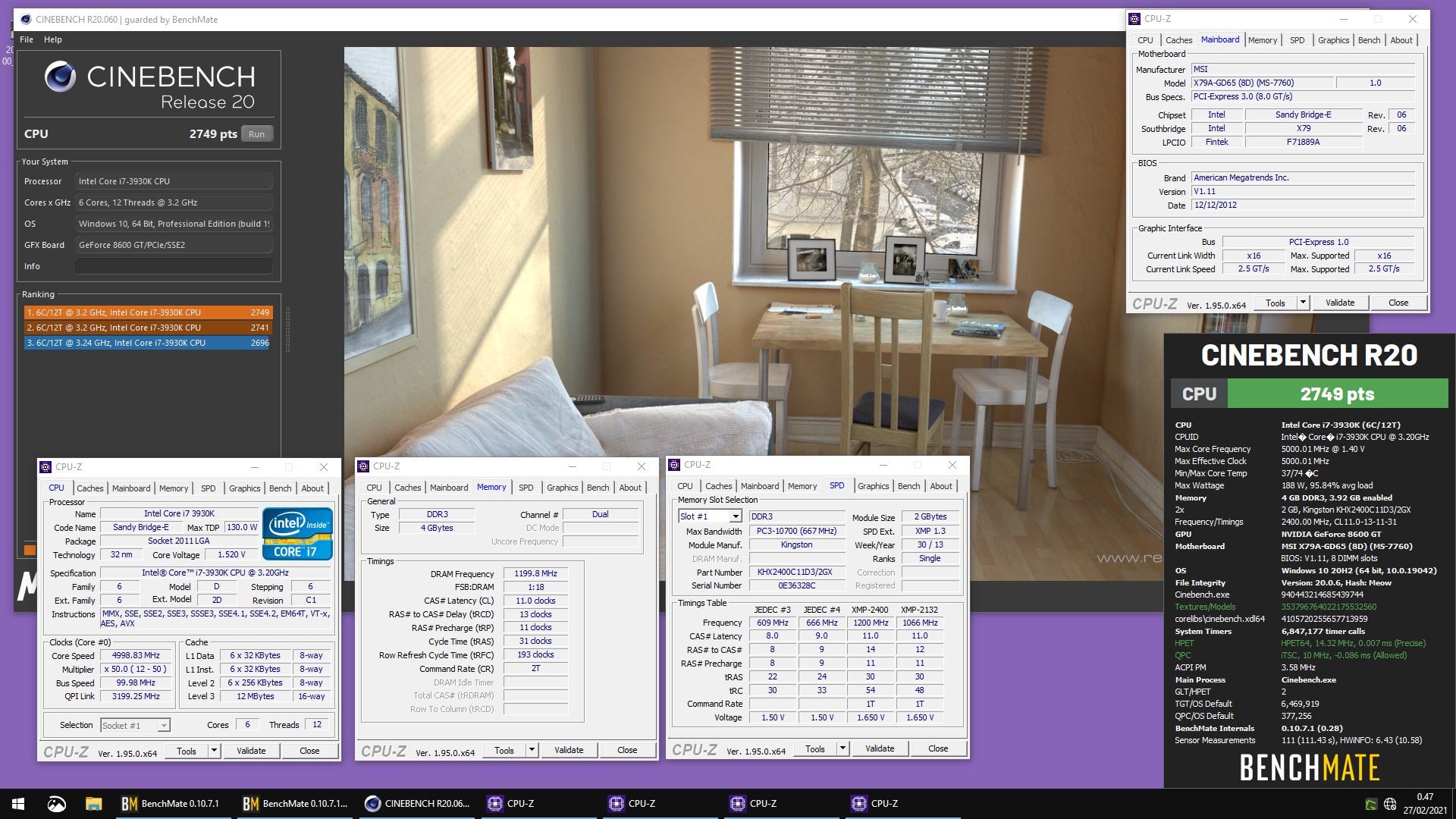Open the Help menu in Cinebench
The height and width of the screenshot is (819, 1456).
(52, 39)
